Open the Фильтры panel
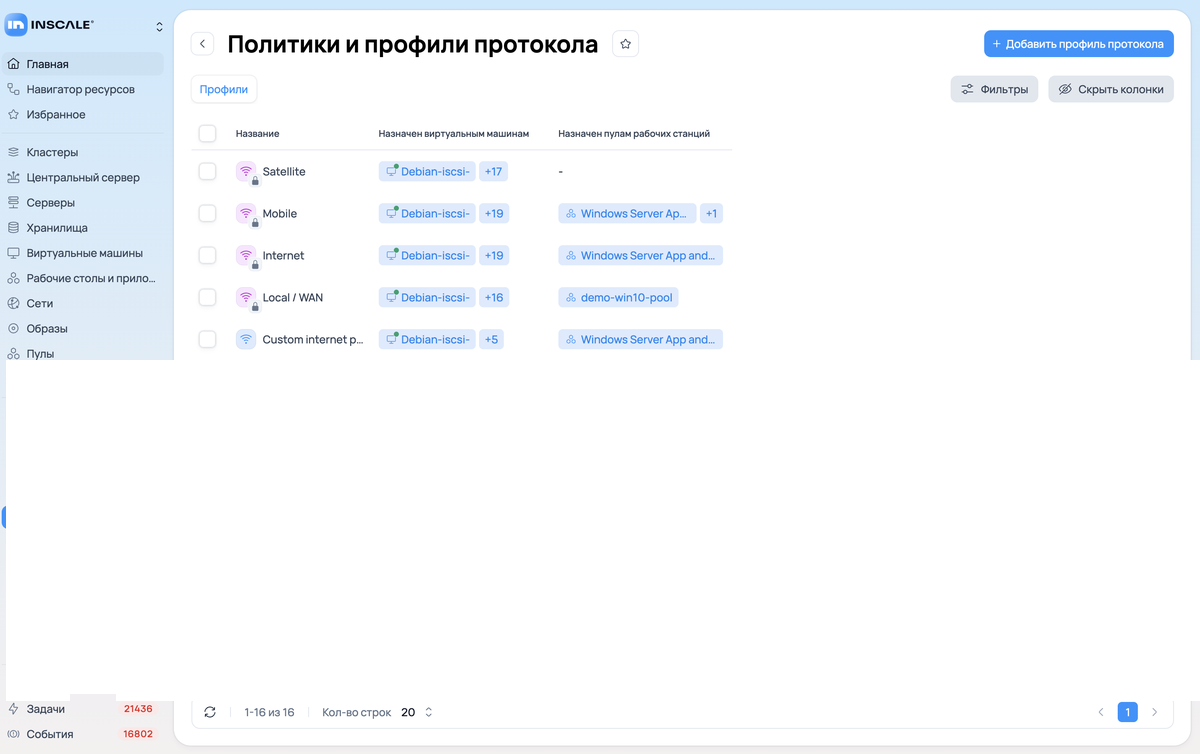Viewport: 1200px width, 754px height. click(x=994, y=89)
